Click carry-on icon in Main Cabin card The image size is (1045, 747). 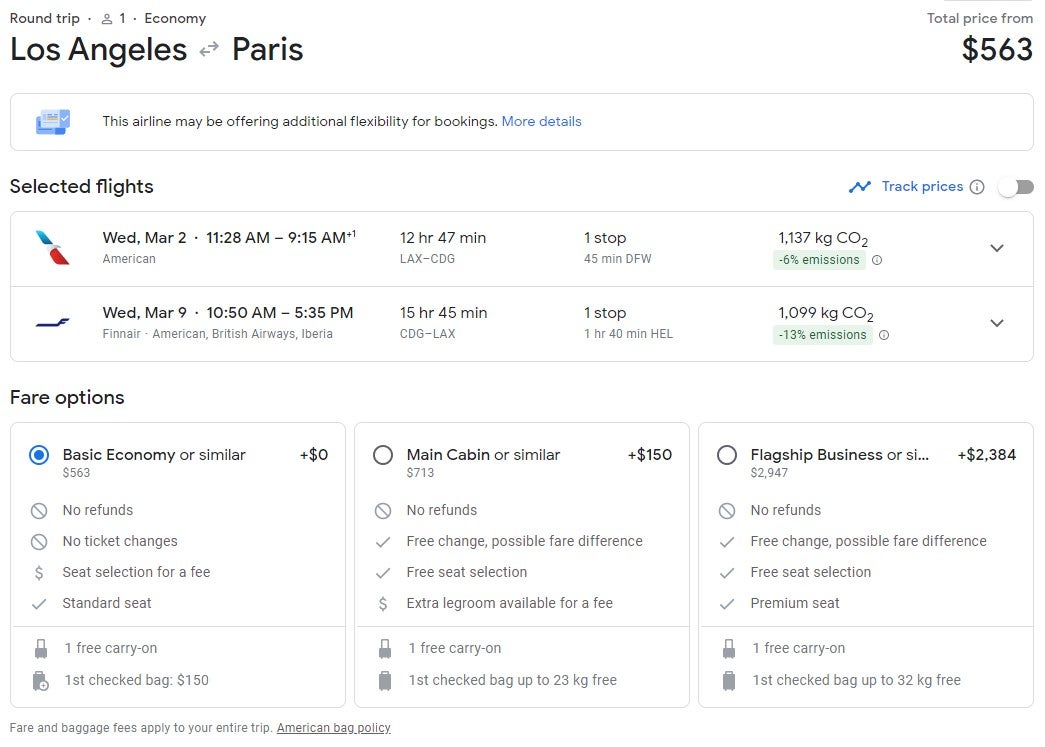pos(385,648)
